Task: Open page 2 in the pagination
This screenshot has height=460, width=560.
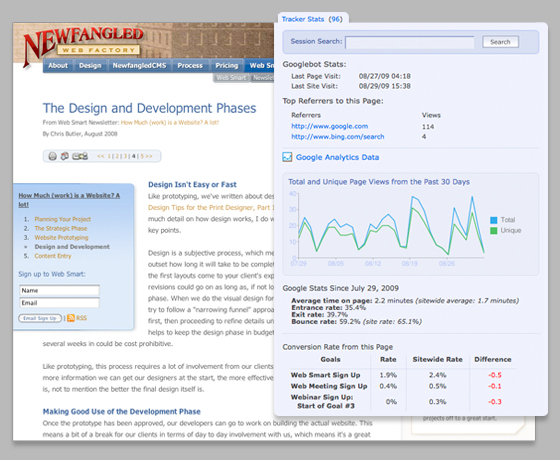Action: click(x=117, y=156)
